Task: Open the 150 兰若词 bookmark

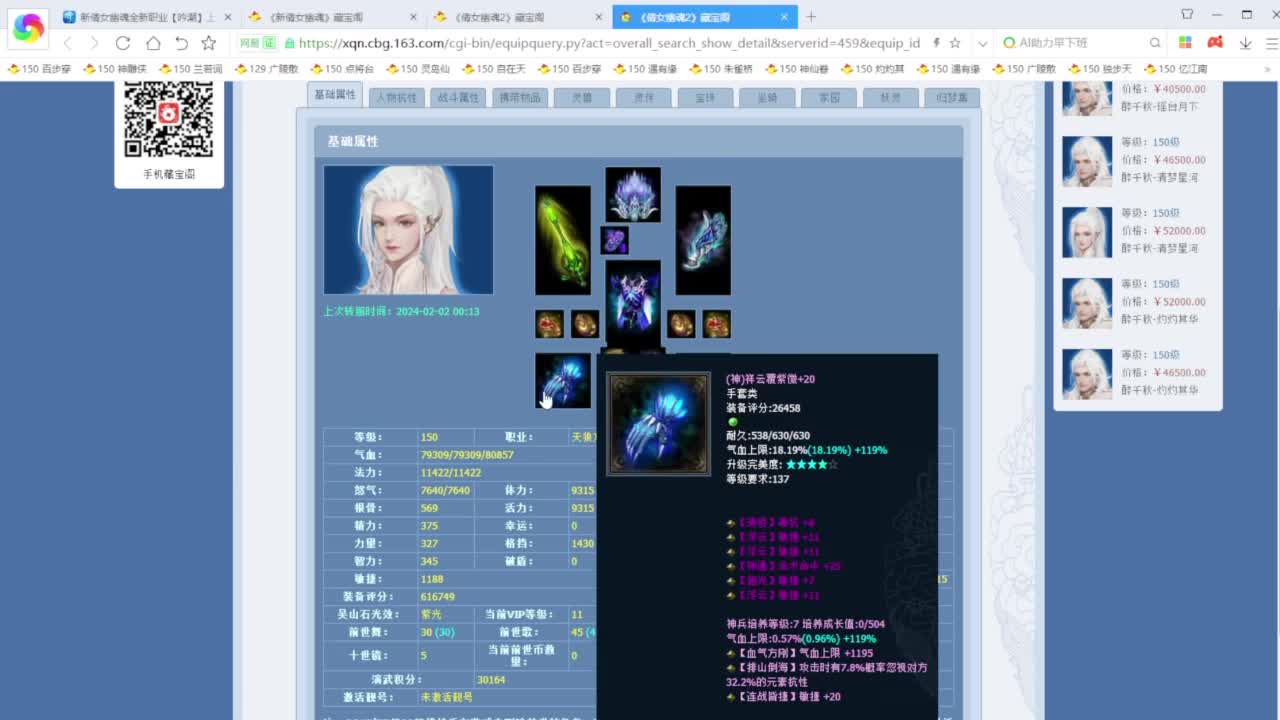Action: (190, 69)
